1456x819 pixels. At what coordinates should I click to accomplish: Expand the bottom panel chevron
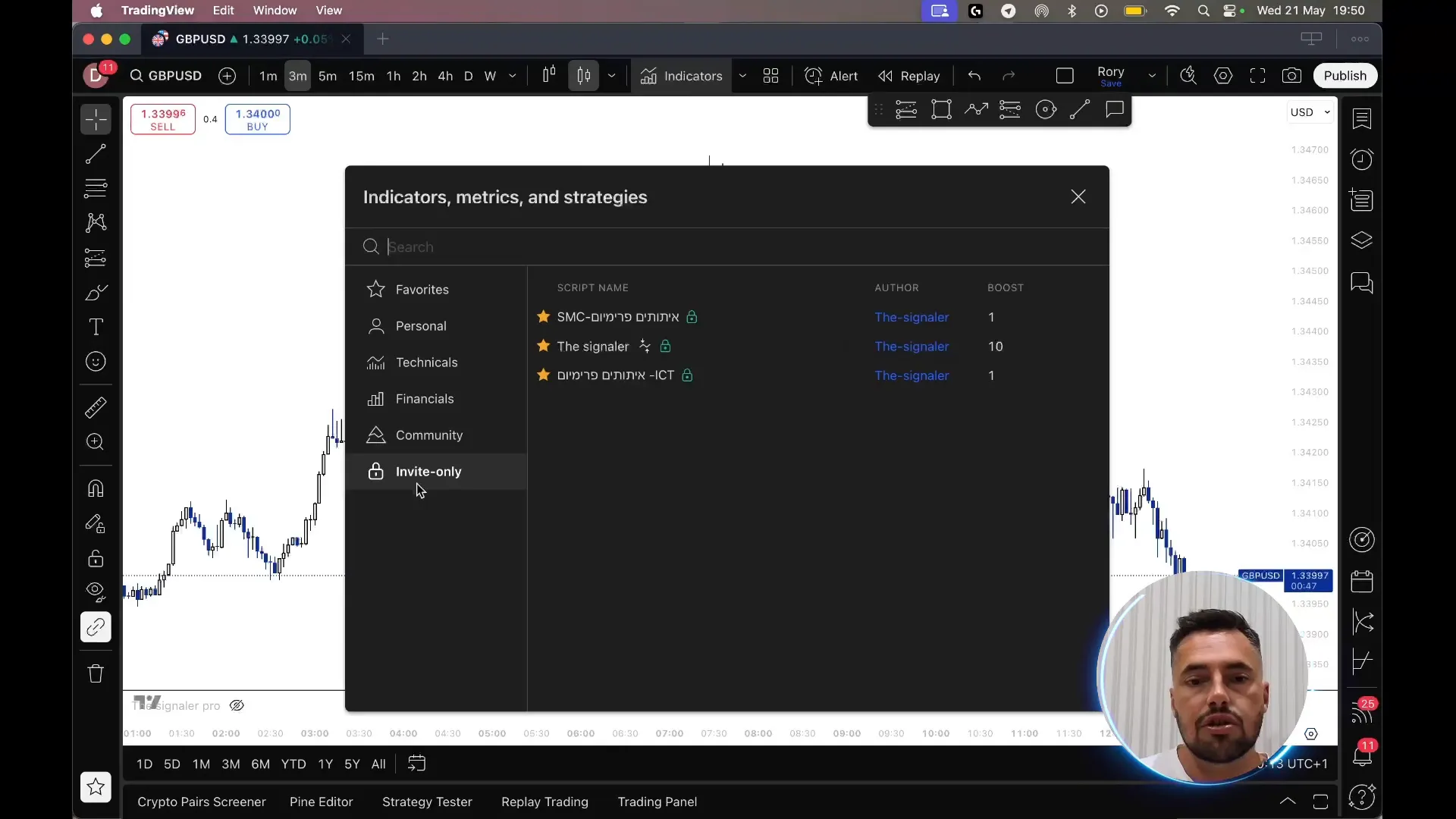point(1287,802)
